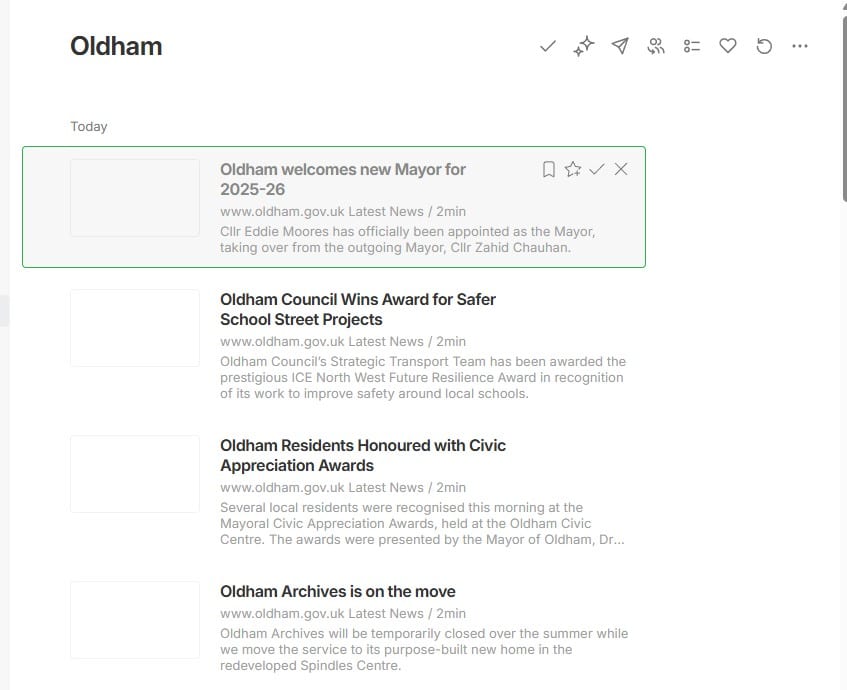Star the new Mayor article

click(x=573, y=169)
